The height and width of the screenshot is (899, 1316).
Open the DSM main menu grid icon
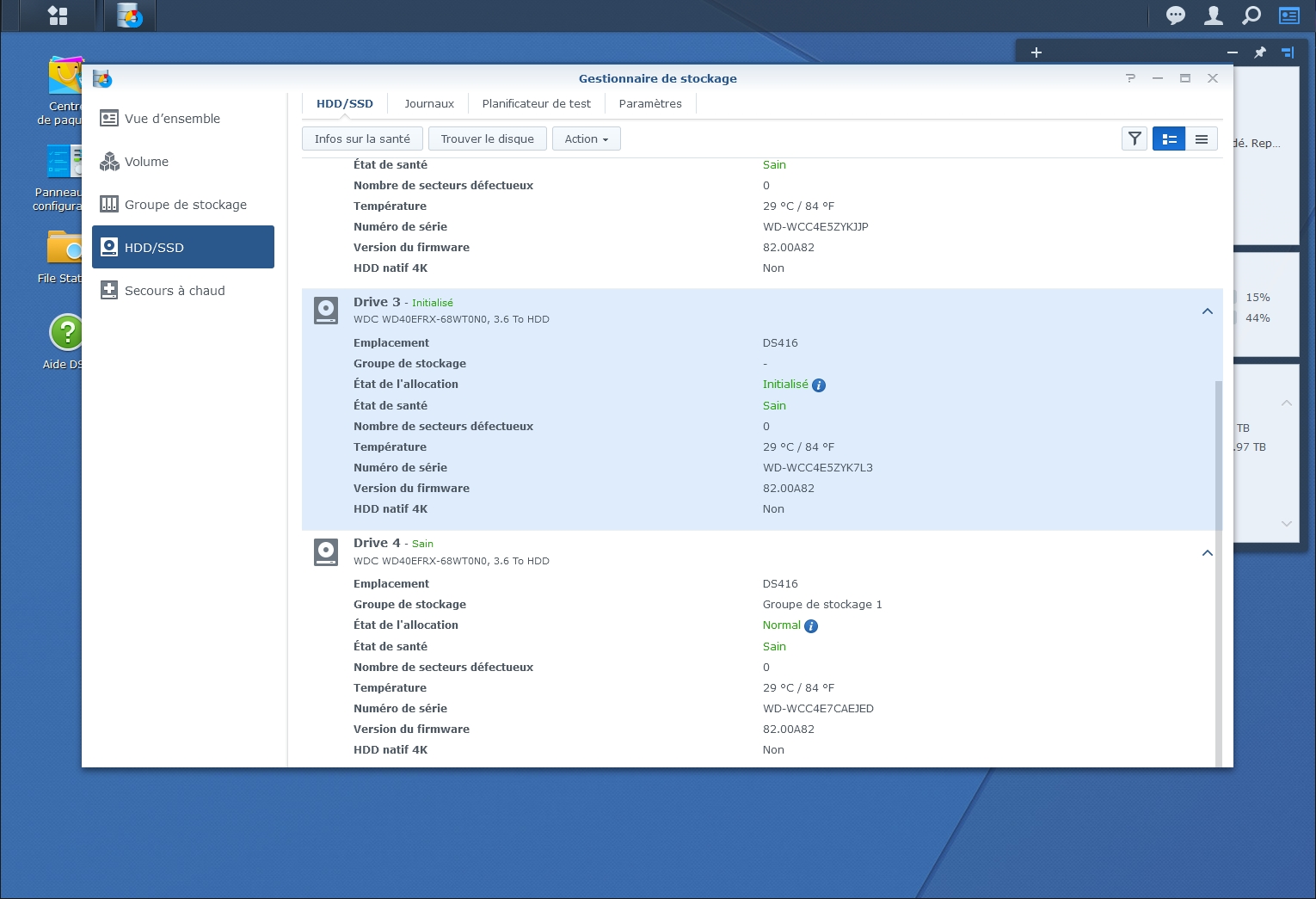pyautogui.click(x=58, y=15)
